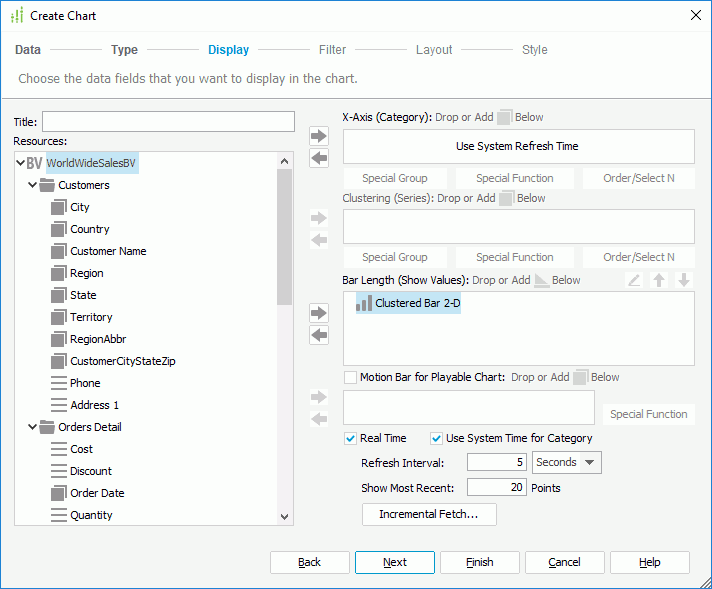Click the Quantity detail field icon

(x=59, y=515)
